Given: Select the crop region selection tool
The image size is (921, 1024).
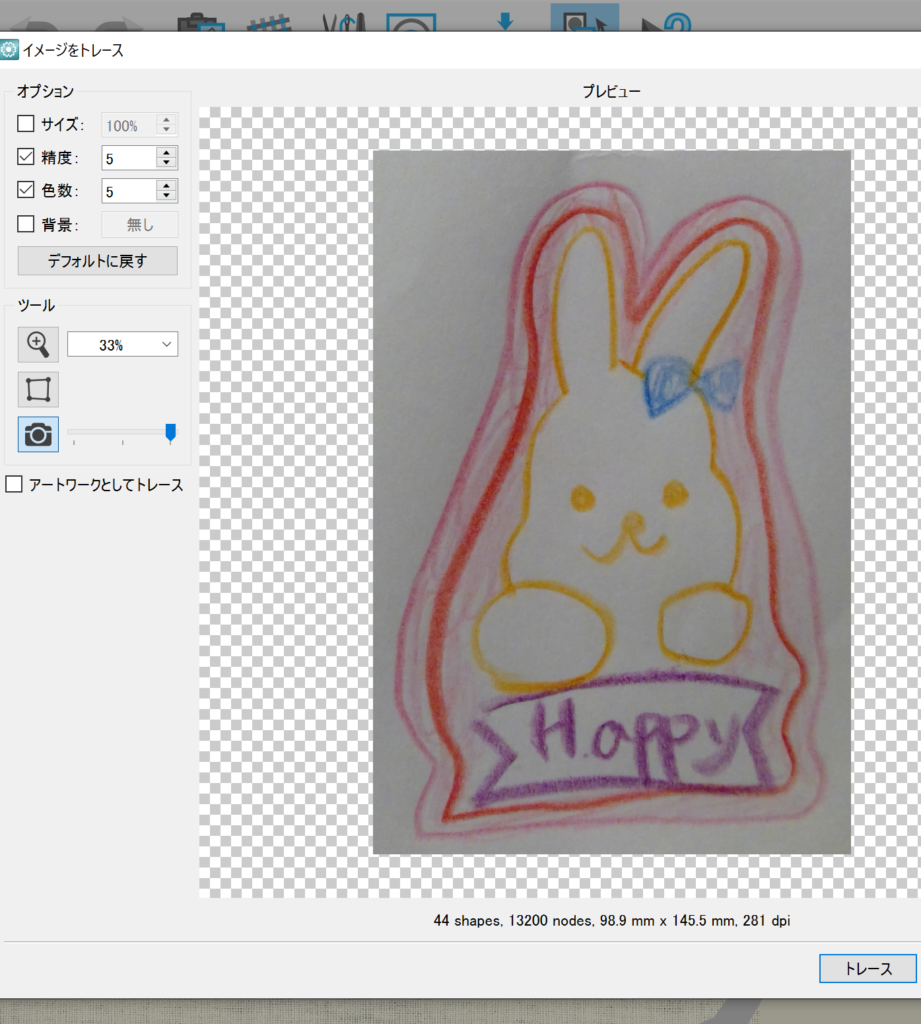Looking at the screenshot, I should 38,389.
